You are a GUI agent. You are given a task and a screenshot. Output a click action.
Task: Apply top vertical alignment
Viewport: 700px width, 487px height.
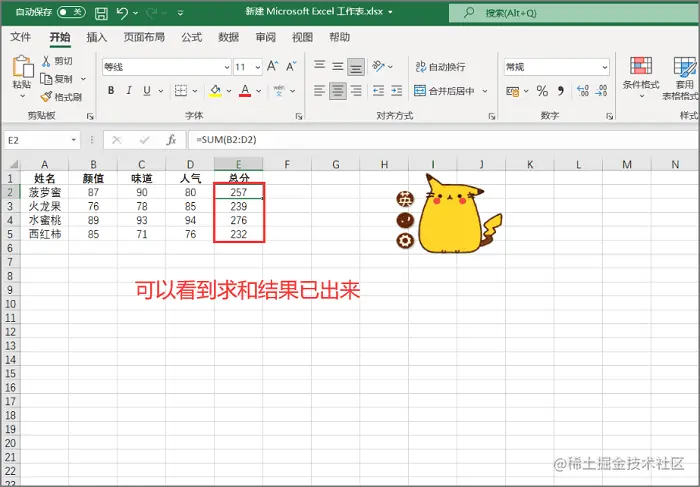319,67
